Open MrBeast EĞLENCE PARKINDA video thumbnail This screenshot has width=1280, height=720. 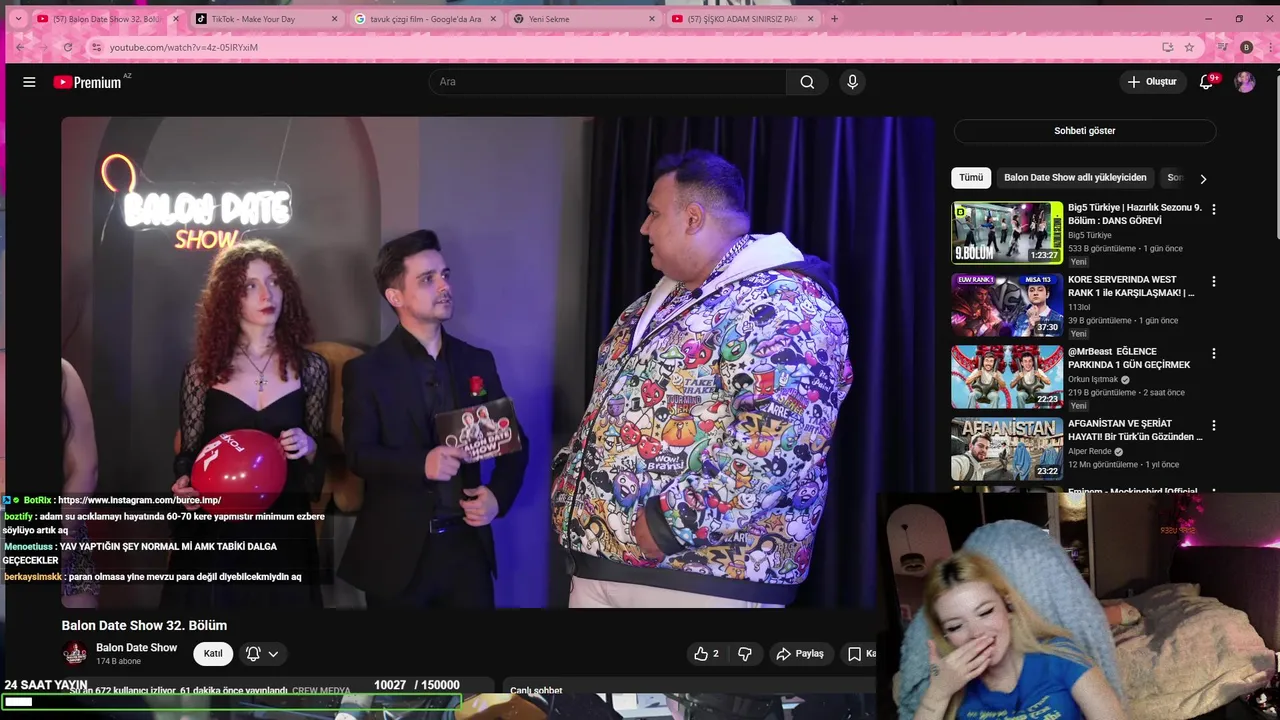[x=1007, y=377]
